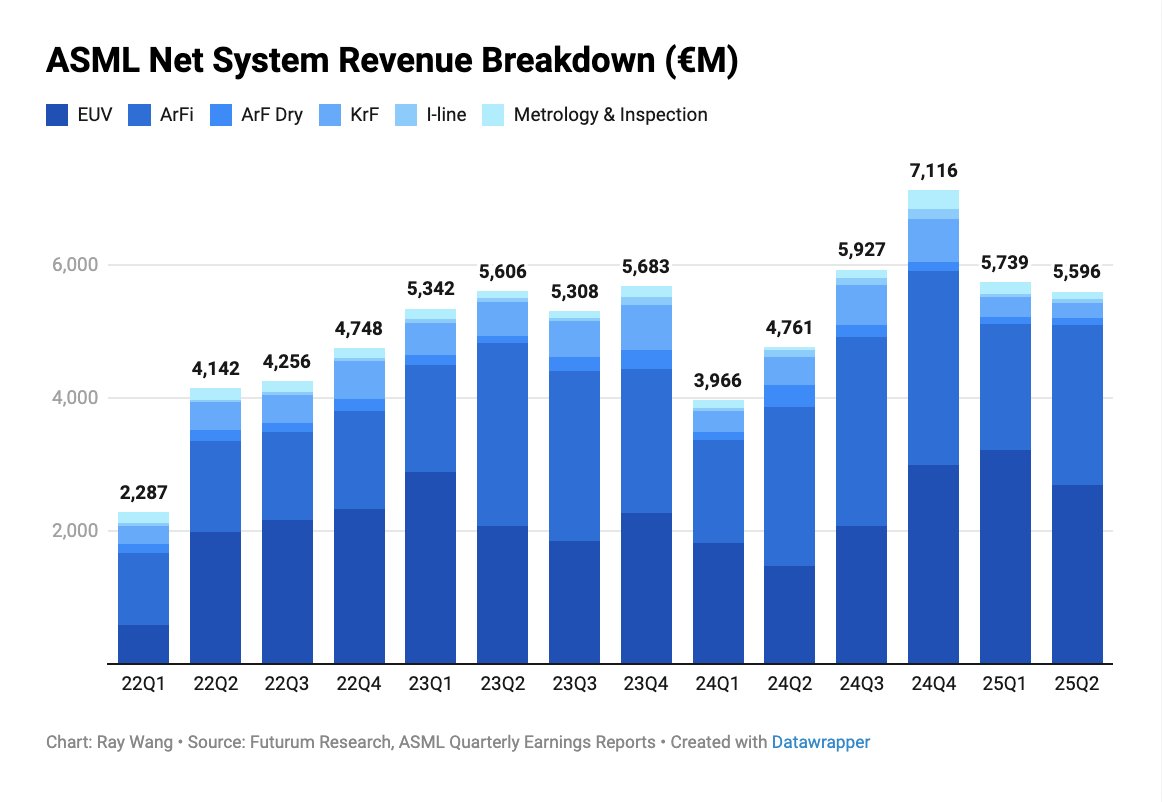Click the ArFi segment of the 22Q1 bar
The image size is (1162, 802).
(x=143, y=589)
